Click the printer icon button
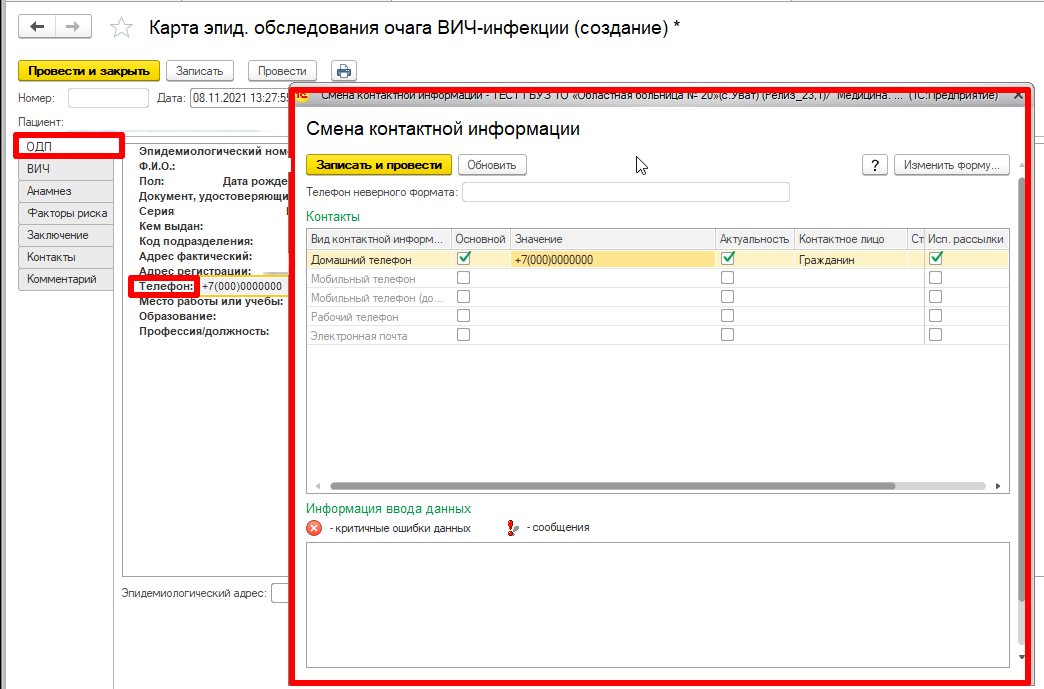1044x689 pixels. [344, 71]
